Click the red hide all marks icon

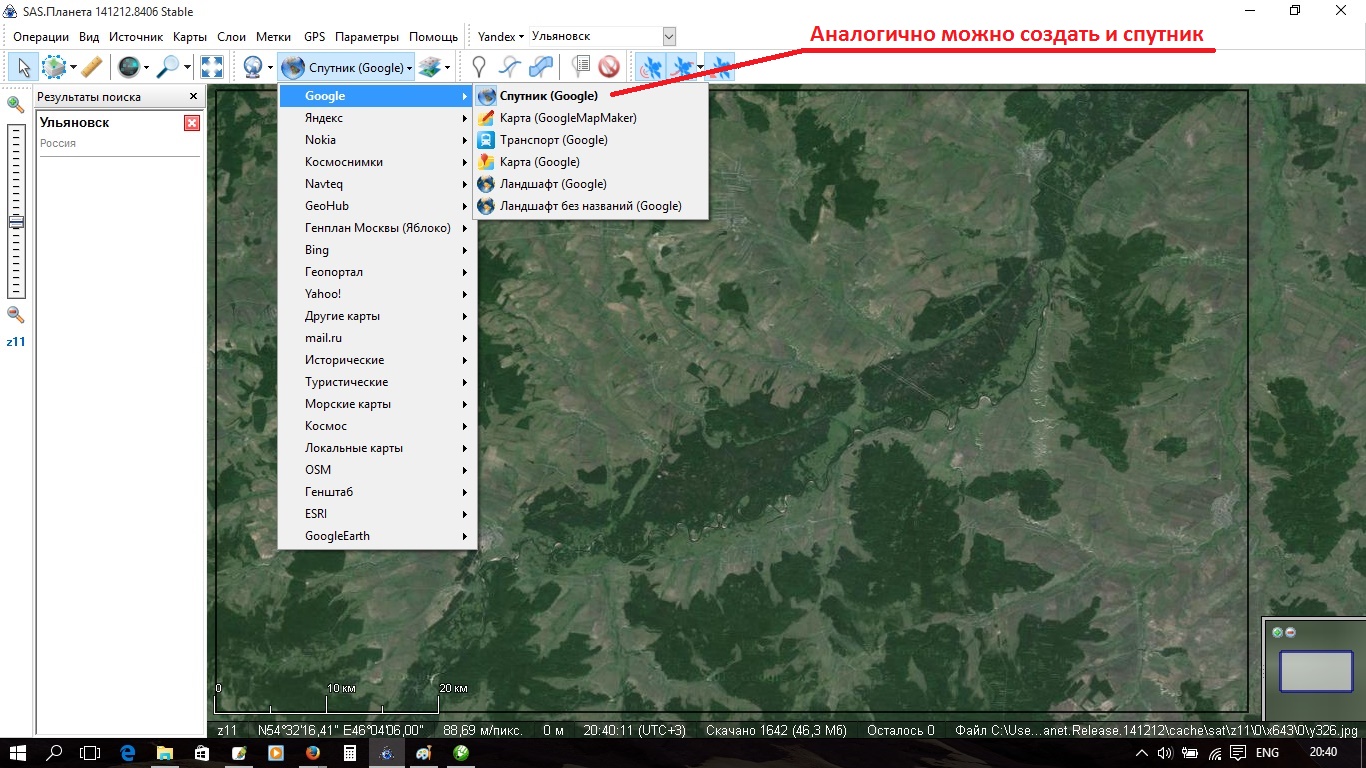click(609, 67)
